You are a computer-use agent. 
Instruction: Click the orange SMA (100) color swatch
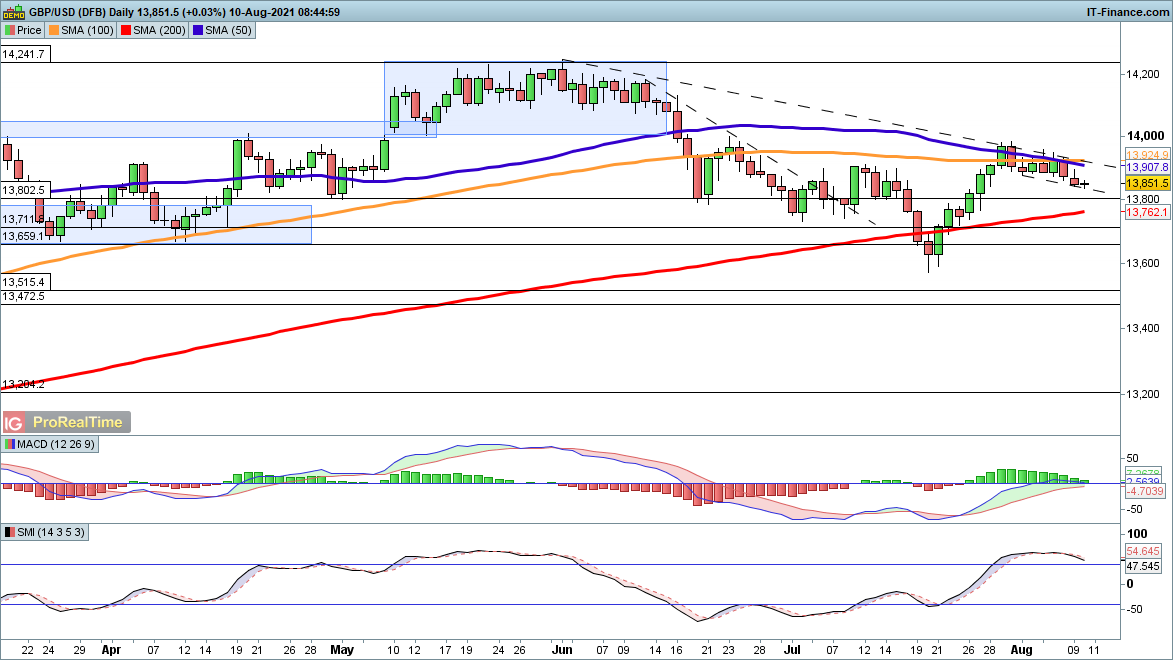54,31
